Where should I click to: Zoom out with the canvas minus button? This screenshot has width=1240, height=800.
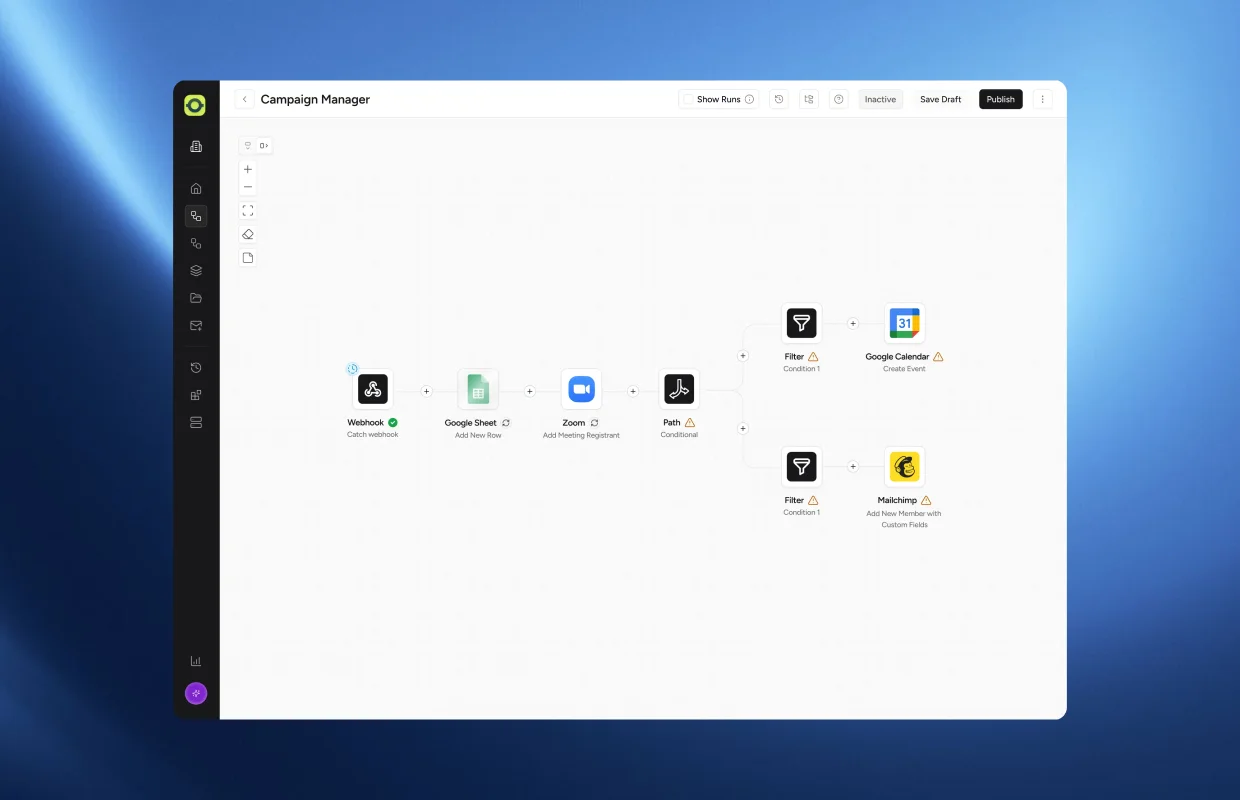(x=248, y=187)
